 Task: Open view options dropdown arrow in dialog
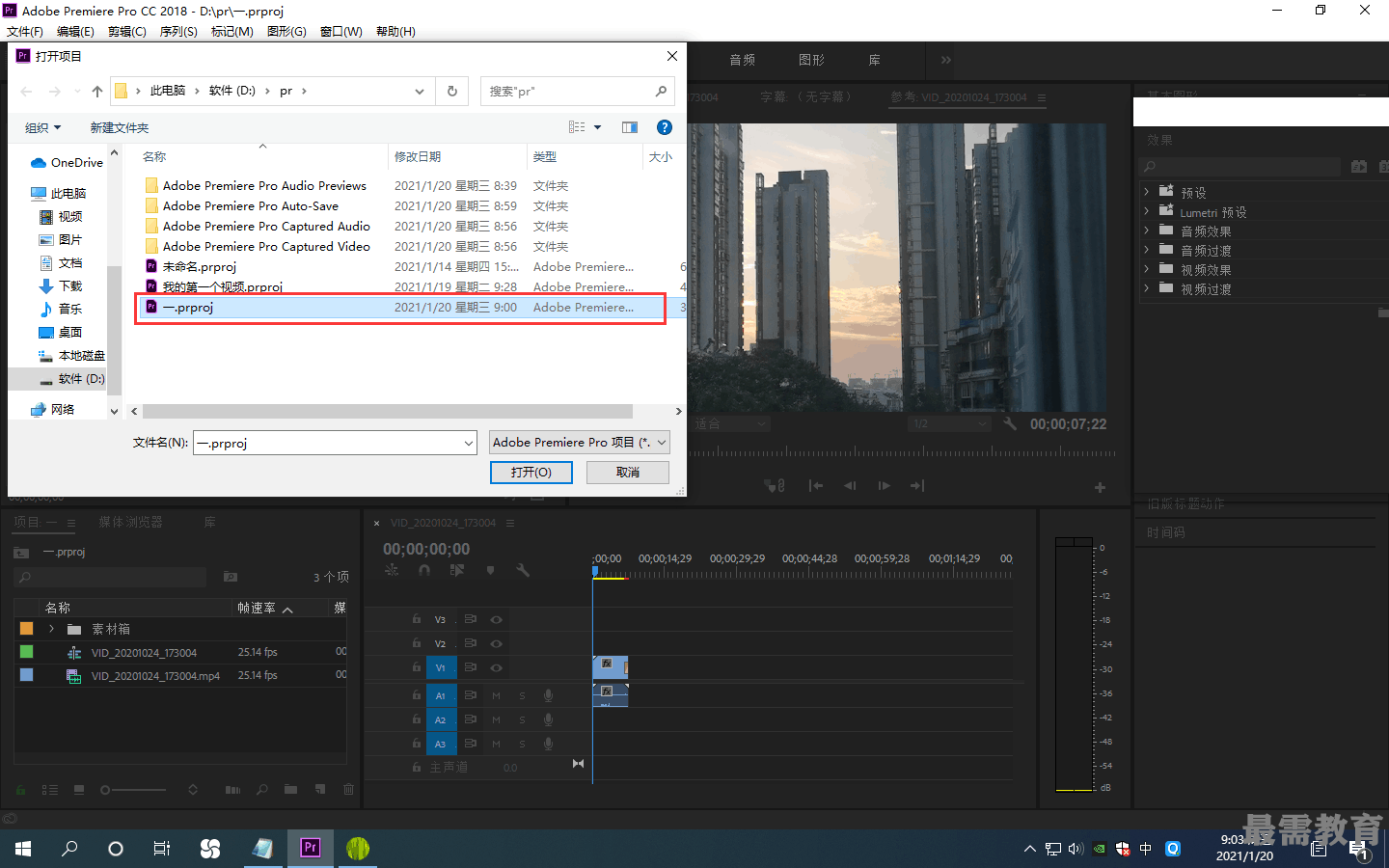point(597,127)
